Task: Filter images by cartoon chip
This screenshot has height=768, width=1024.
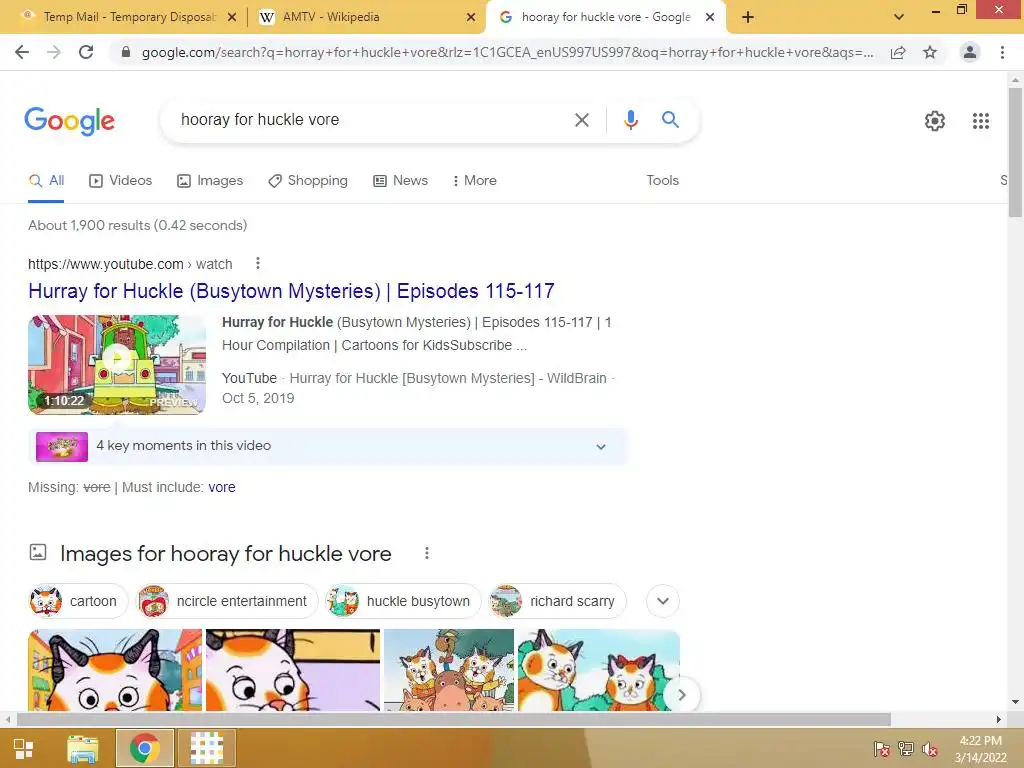Action: click(x=79, y=601)
